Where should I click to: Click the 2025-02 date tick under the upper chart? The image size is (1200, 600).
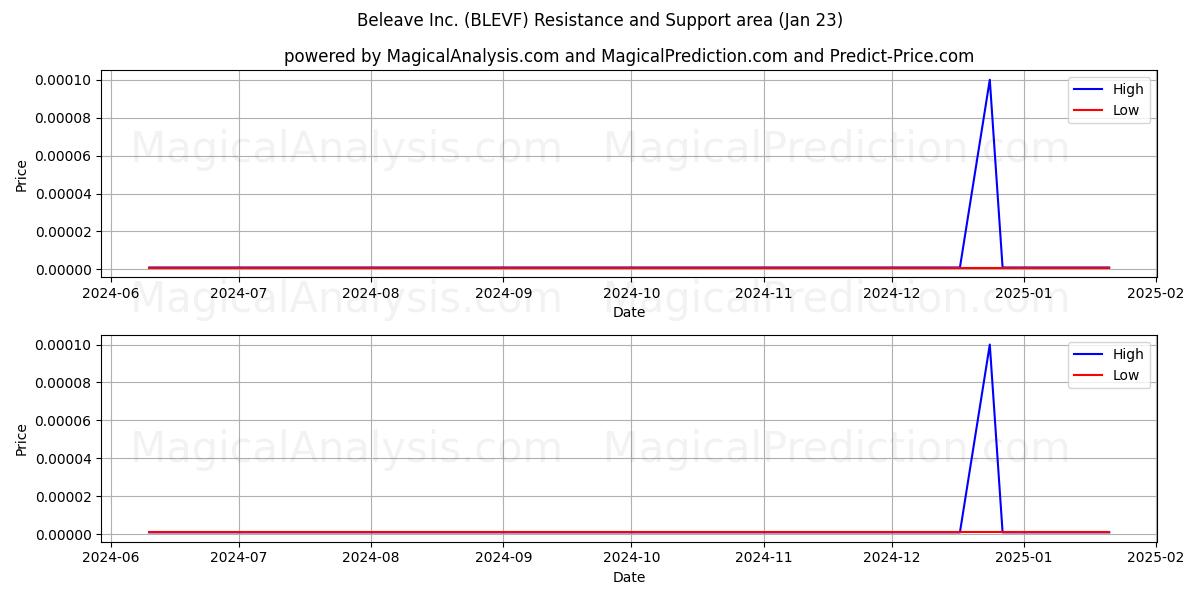[x=1156, y=294]
